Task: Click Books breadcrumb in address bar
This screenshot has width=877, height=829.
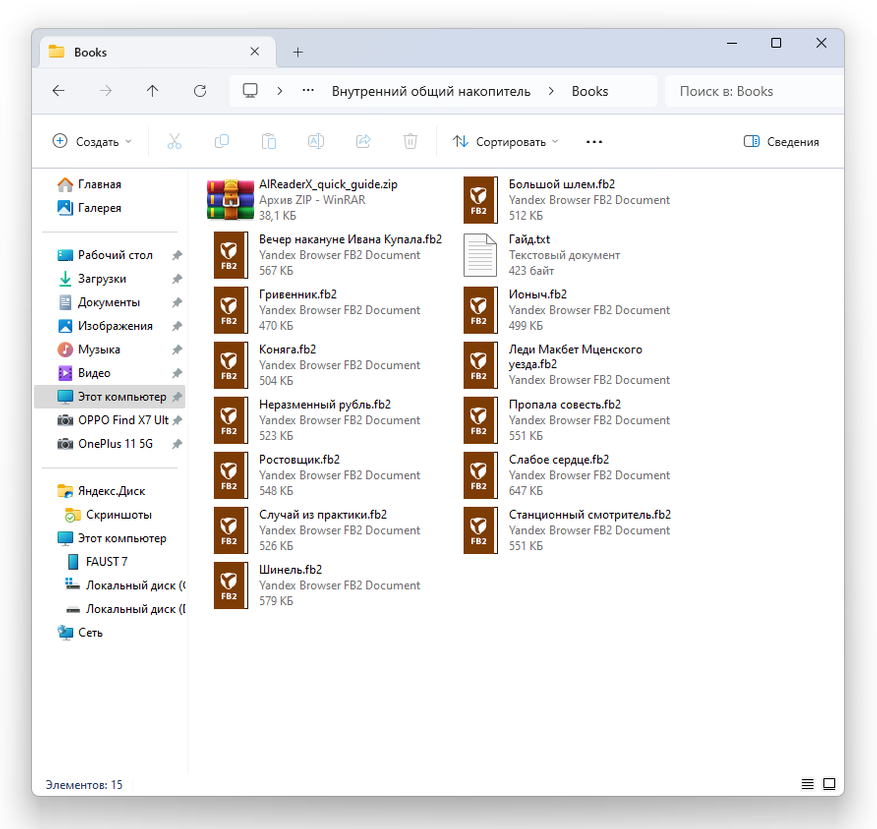Action: 590,91
